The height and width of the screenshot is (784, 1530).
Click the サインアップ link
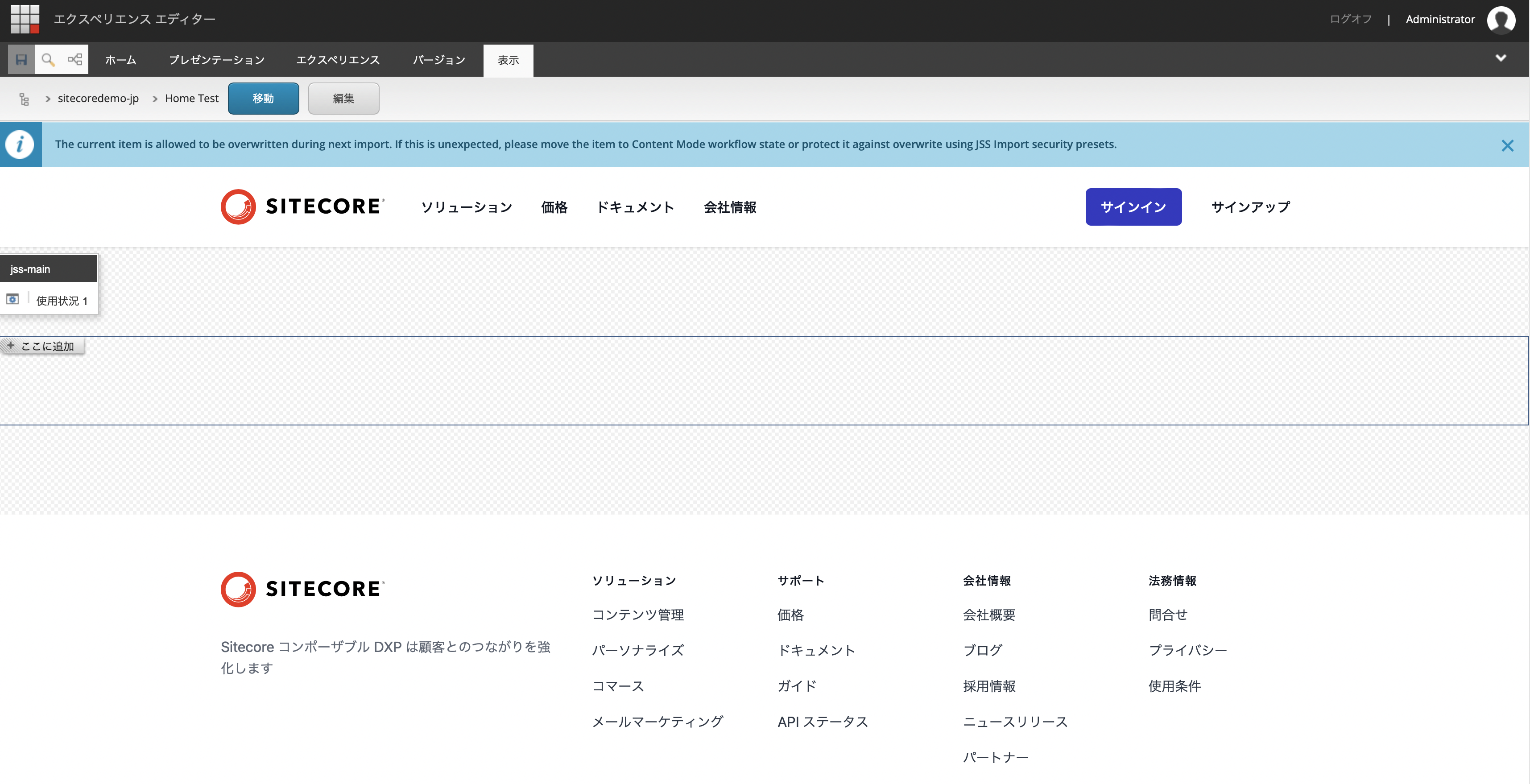pos(1251,206)
